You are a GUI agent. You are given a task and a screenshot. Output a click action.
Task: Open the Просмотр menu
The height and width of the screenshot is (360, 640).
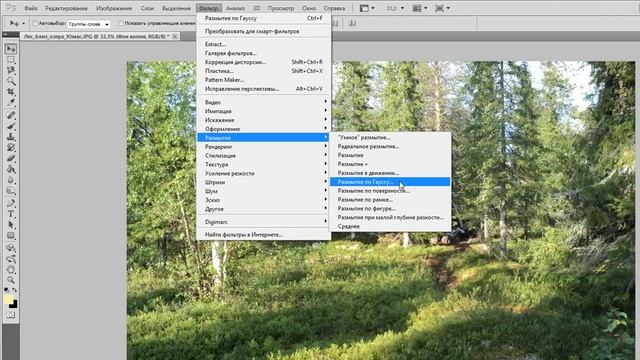(281, 8)
